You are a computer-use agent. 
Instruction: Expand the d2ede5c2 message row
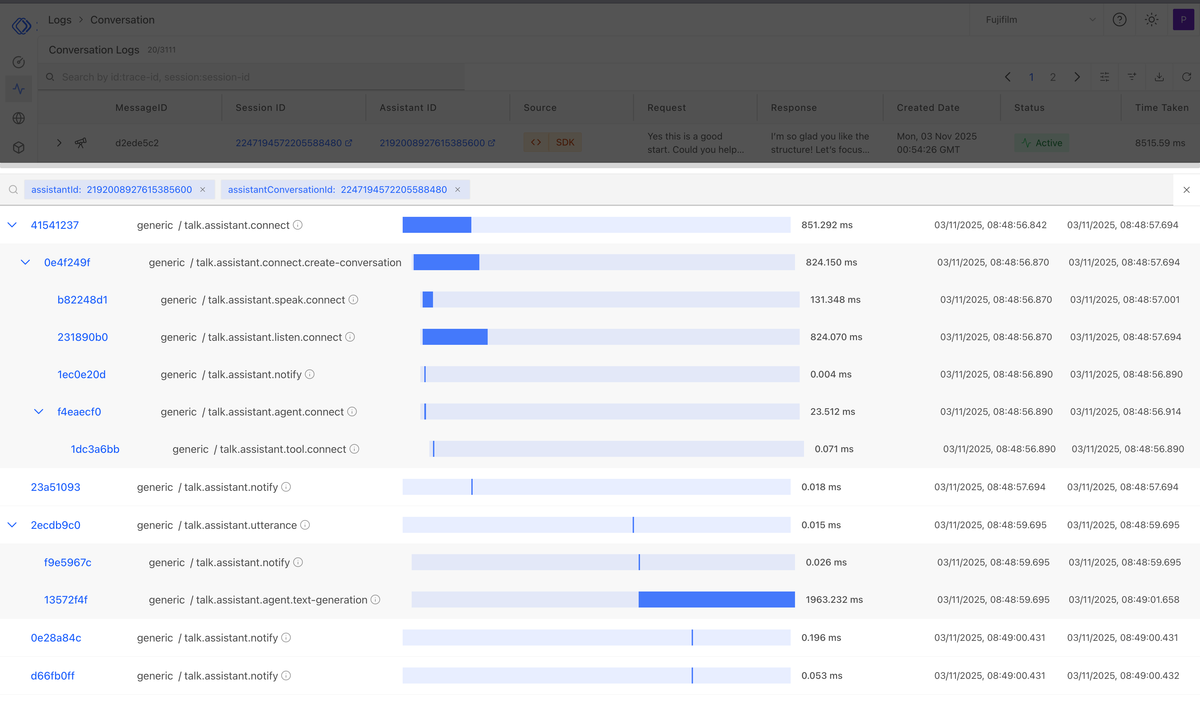pos(58,142)
